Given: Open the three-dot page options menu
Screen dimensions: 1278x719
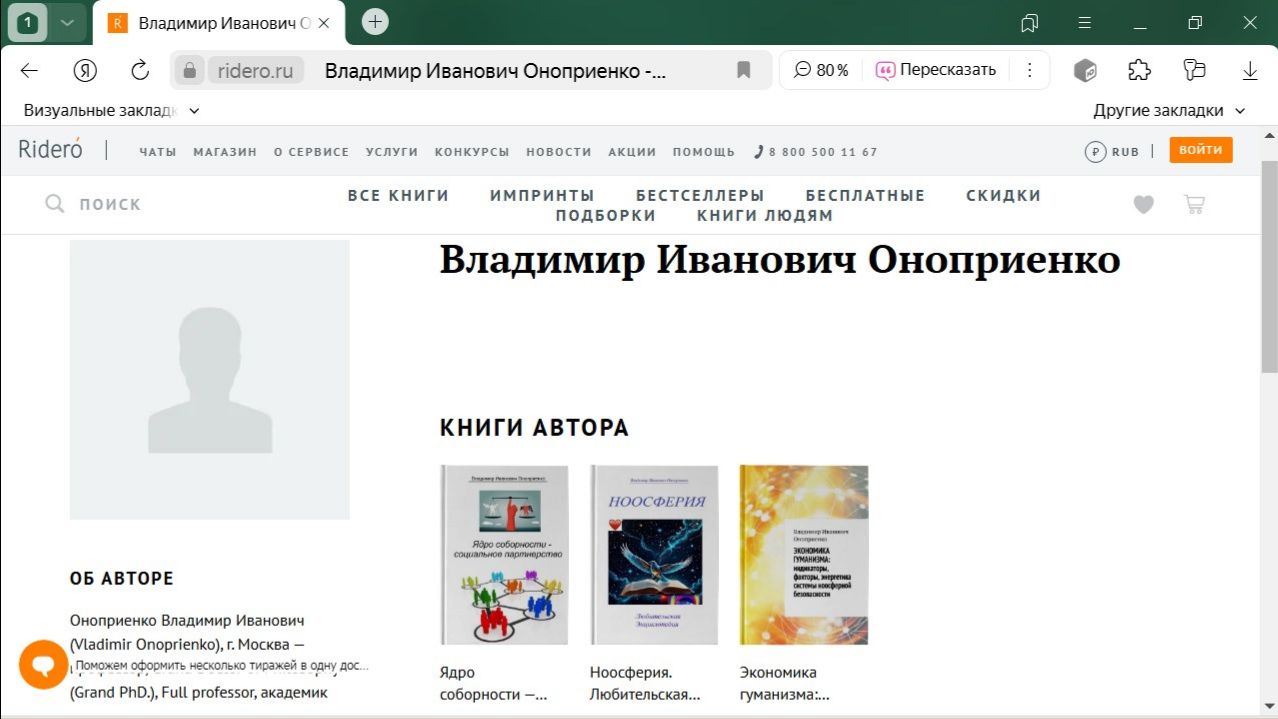Looking at the screenshot, I should click(x=1029, y=70).
